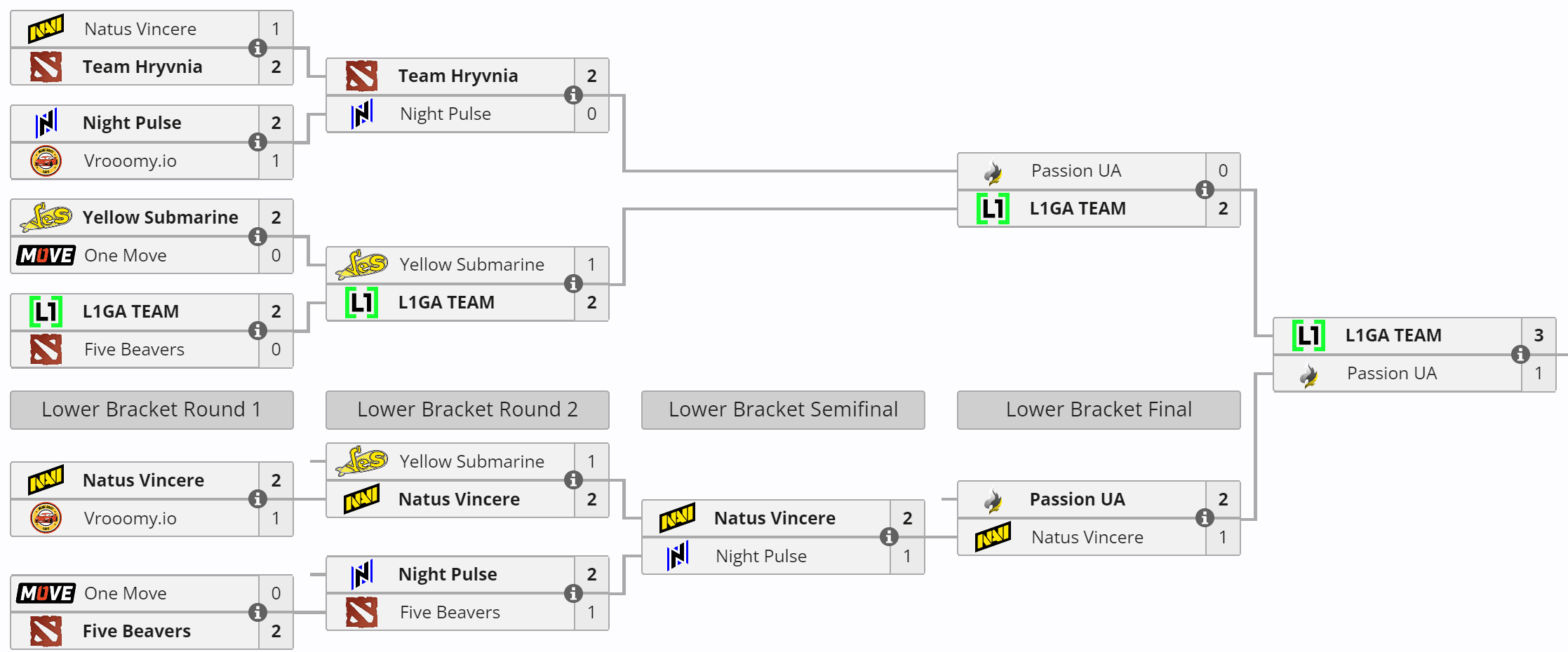Open match info for L1GA TEAM vs Five Beavers
Screen dimensions: 1568x652
click(x=257, y=330)
